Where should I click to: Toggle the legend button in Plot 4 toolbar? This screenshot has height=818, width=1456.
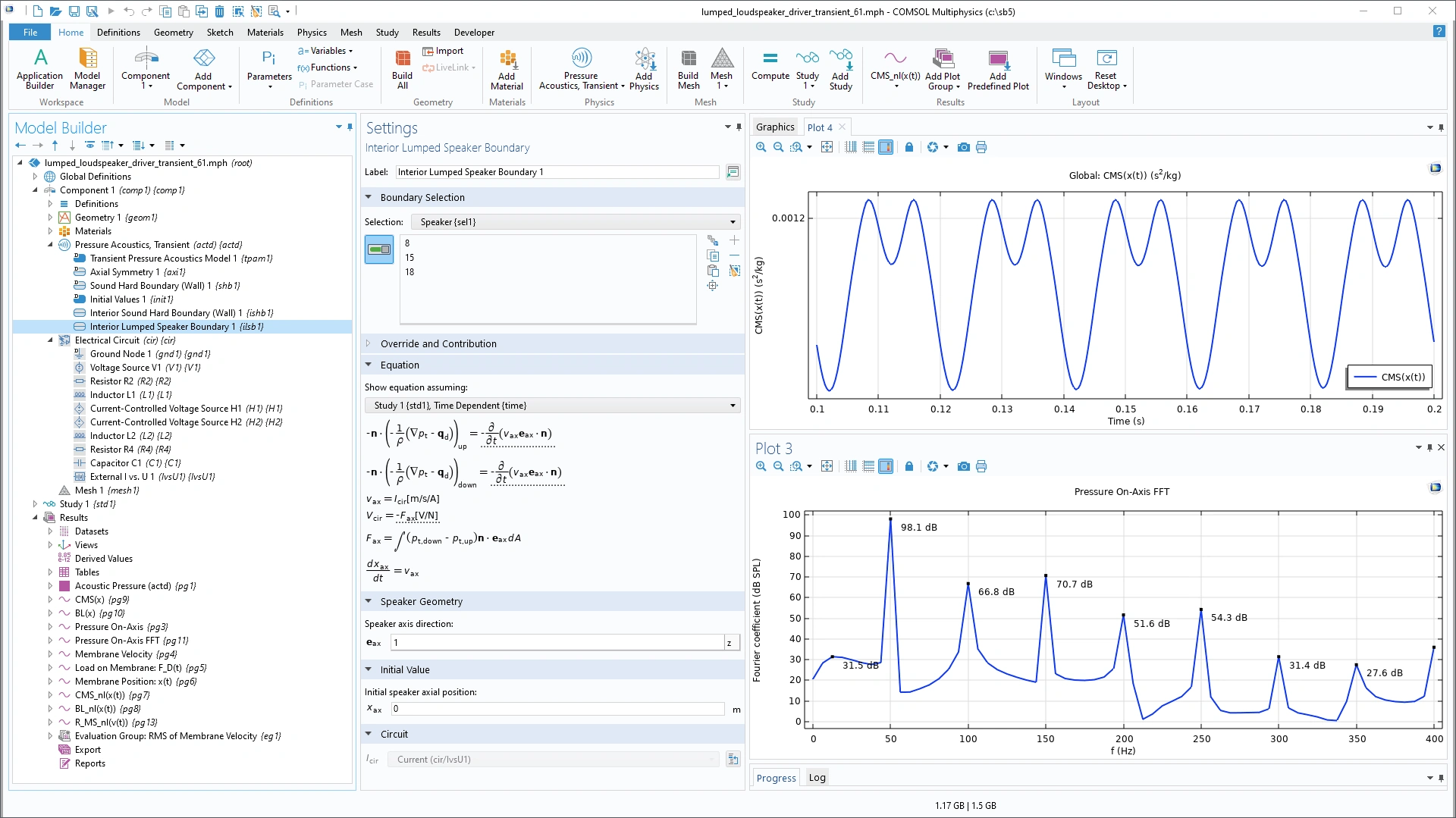coord(885,147)
